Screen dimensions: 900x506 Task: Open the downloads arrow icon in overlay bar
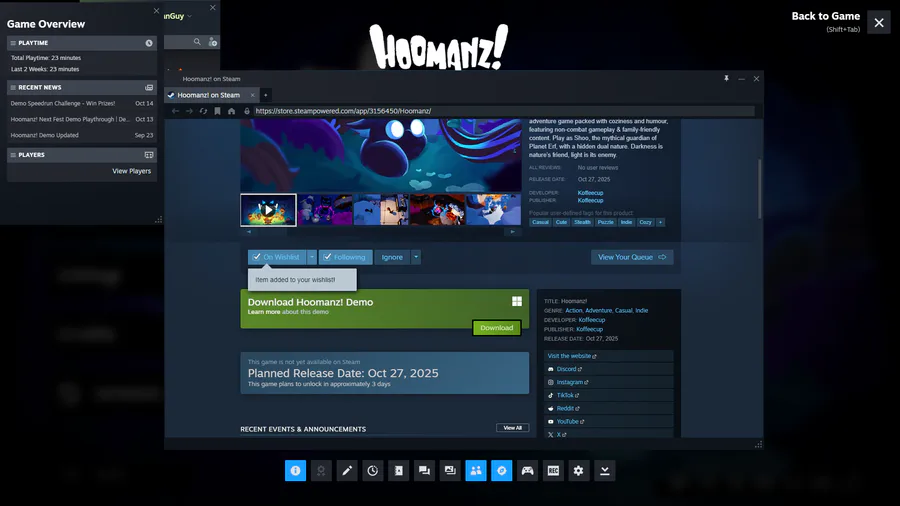(x=604, y=470)
